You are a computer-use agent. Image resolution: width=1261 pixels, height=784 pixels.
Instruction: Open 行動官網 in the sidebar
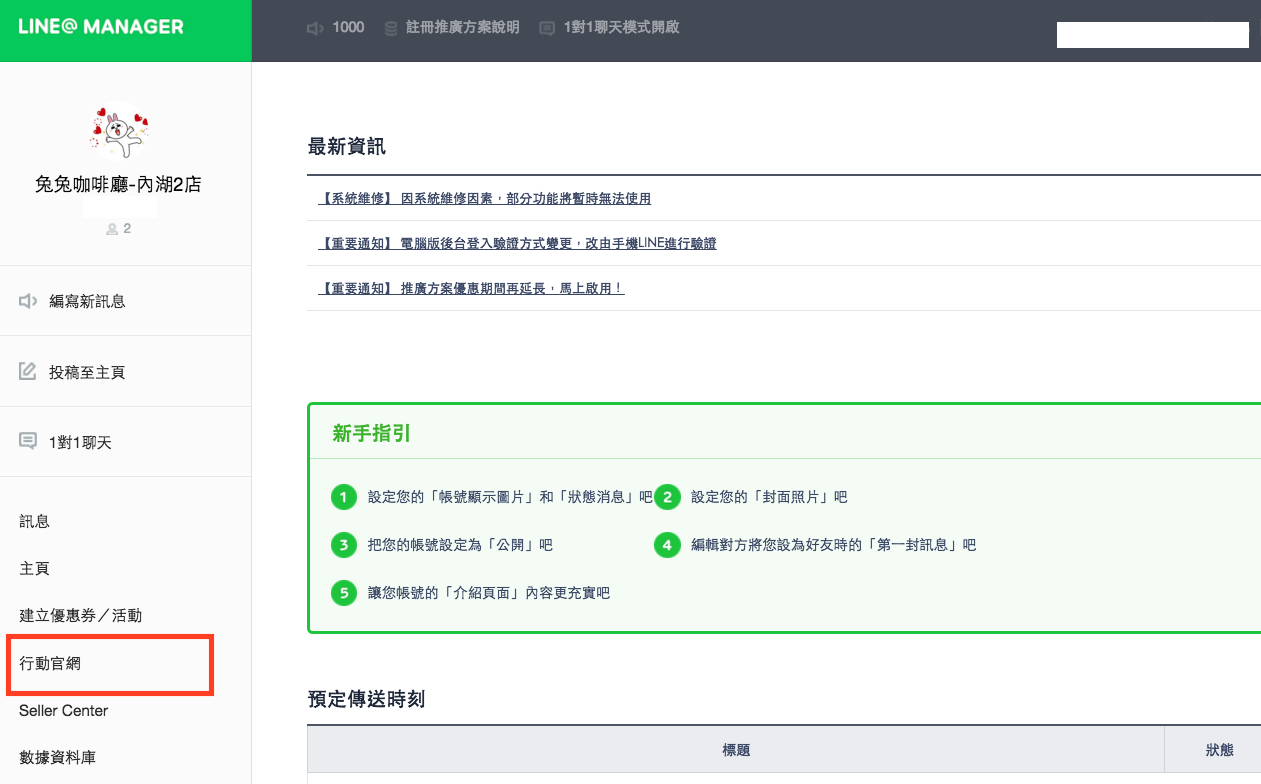point(50,663)
